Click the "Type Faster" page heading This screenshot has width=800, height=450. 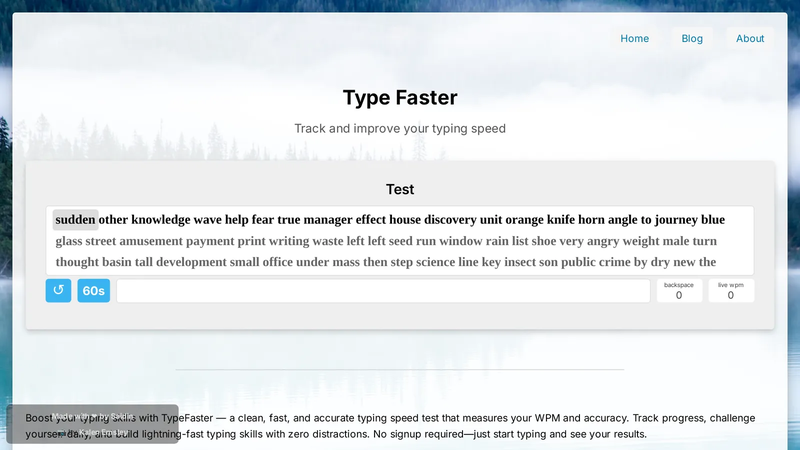(400, 97)
